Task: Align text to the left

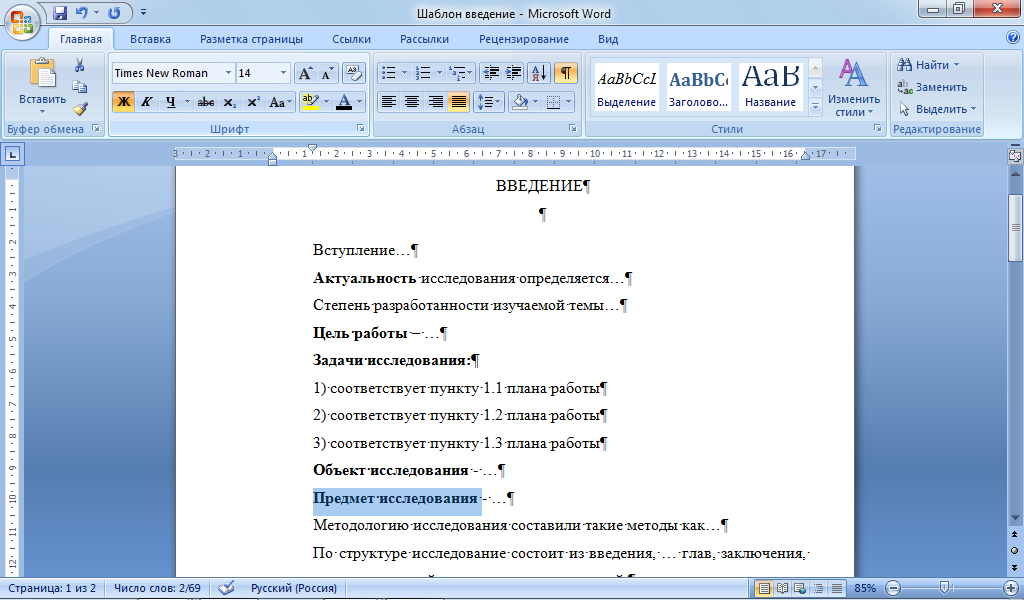Action: coord(389,102)
